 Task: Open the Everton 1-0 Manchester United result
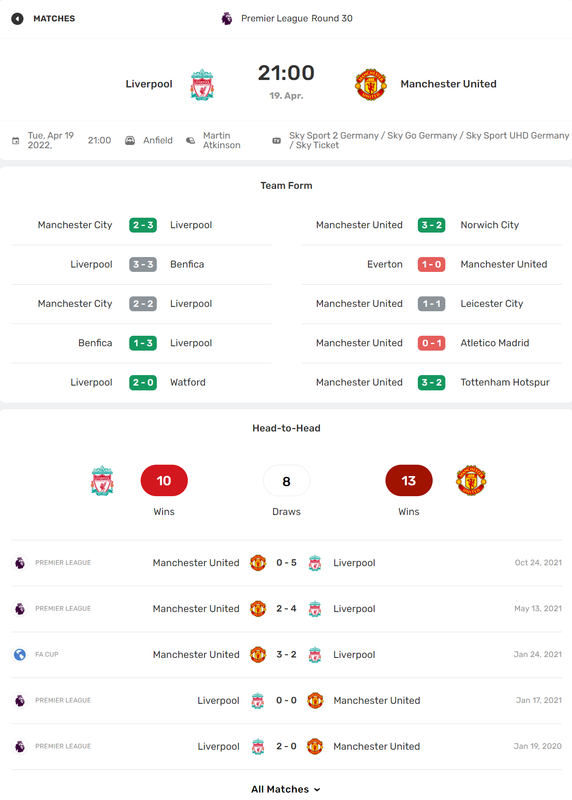tap(432, 264)
